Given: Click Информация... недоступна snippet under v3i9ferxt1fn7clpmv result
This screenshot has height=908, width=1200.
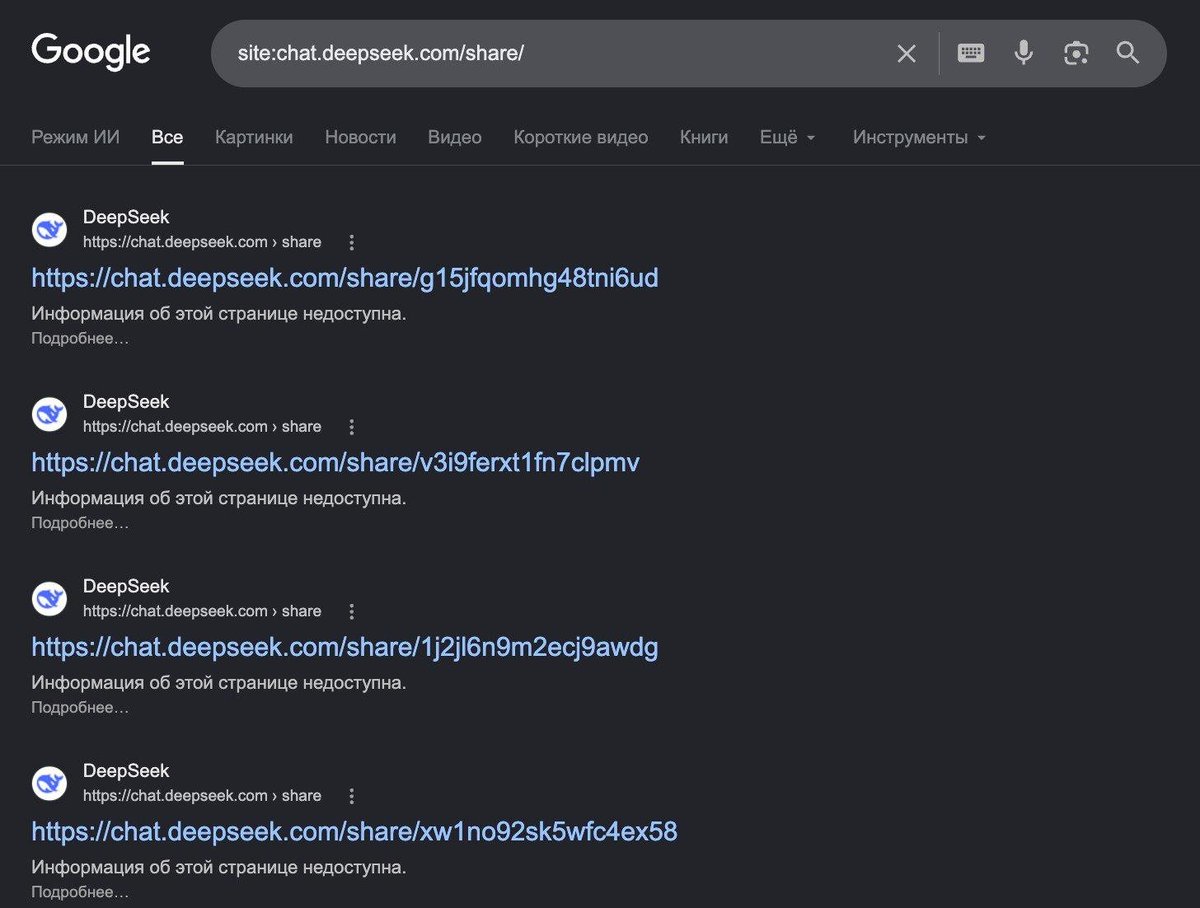Looking at the screenshot, I should pos(219,497).
